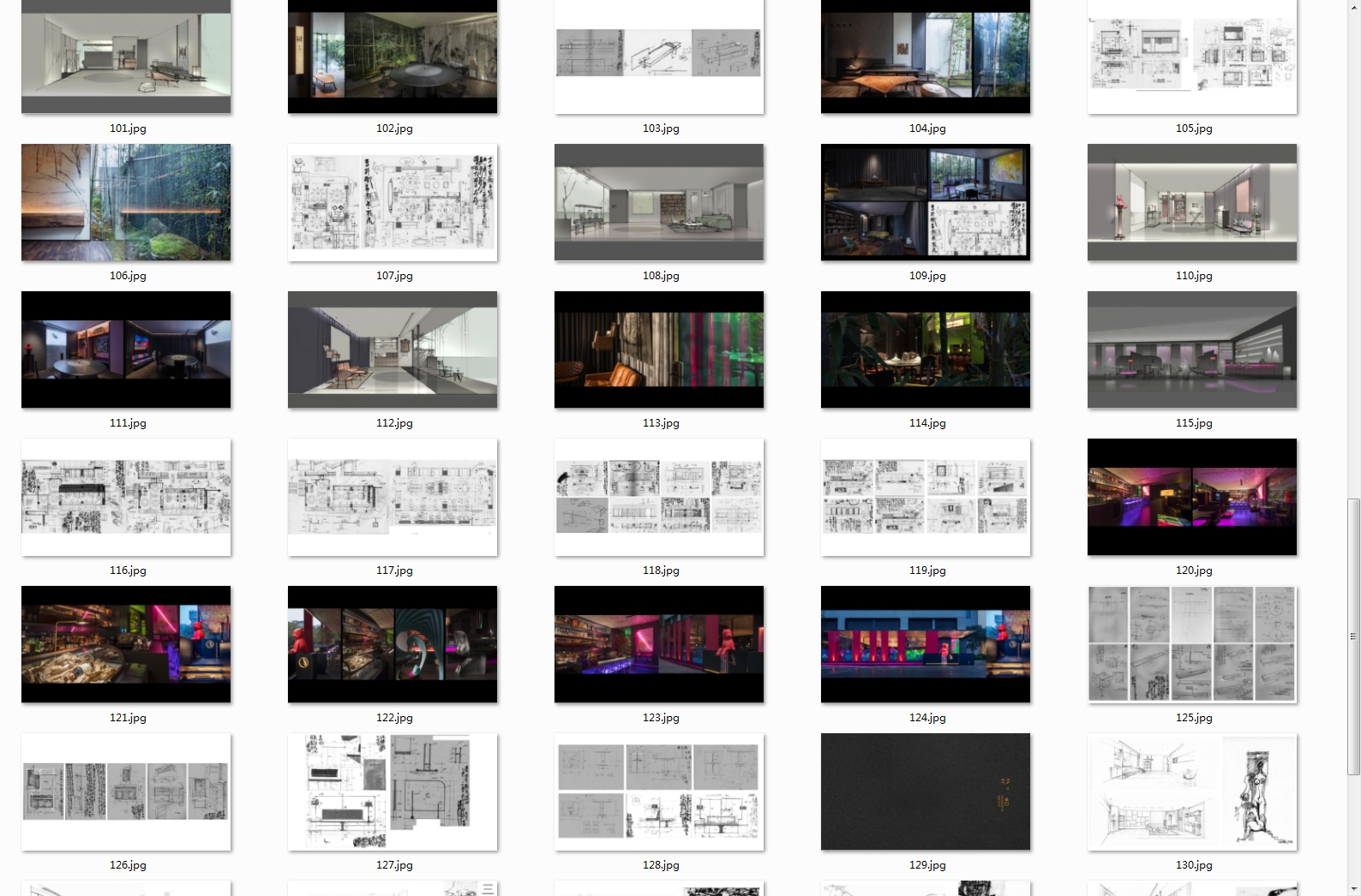The image size is (1361, 896).
Task: Click the file name 127.jpg
Action: (x=394, y=865)
